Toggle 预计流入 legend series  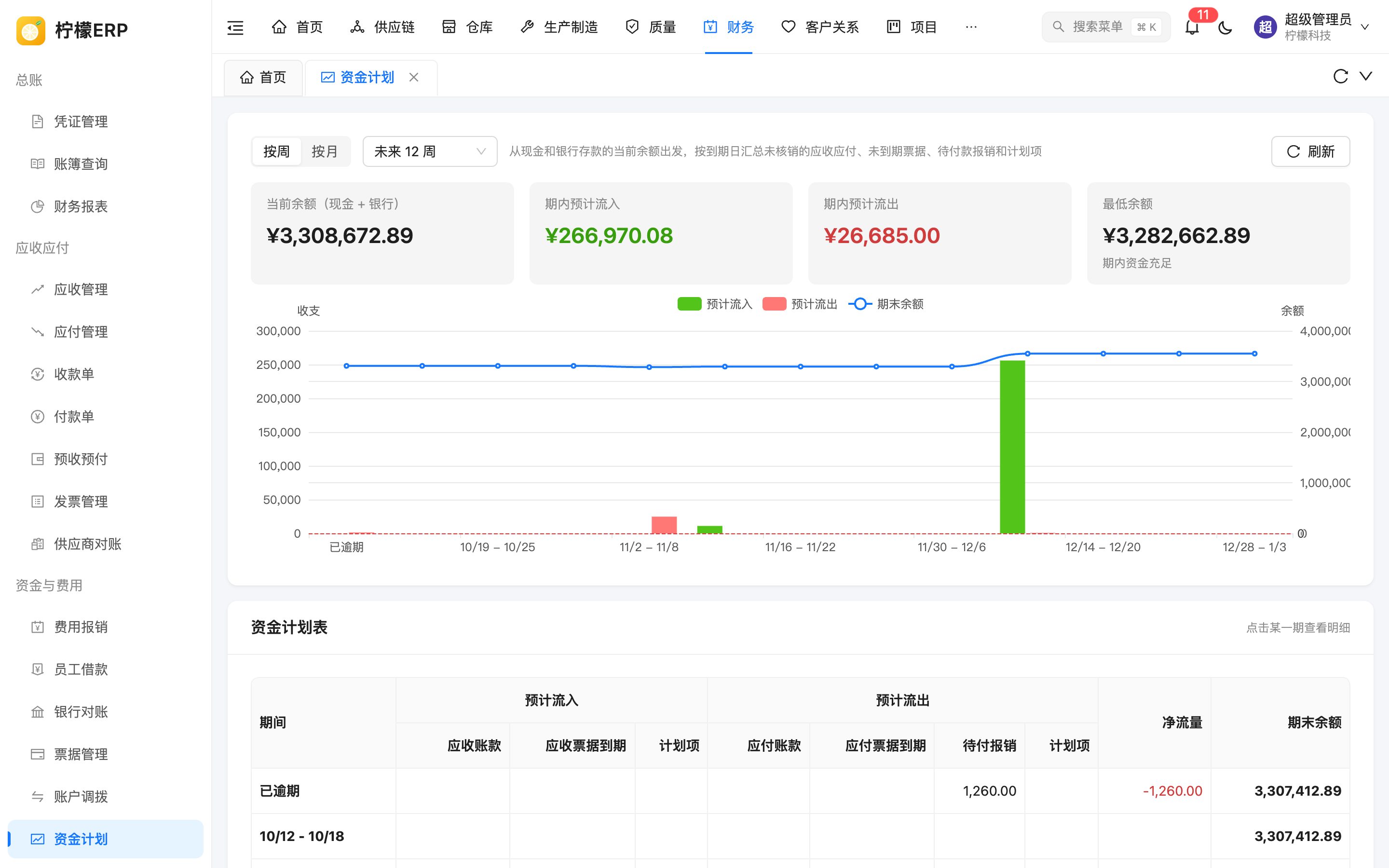click(715, 304)
